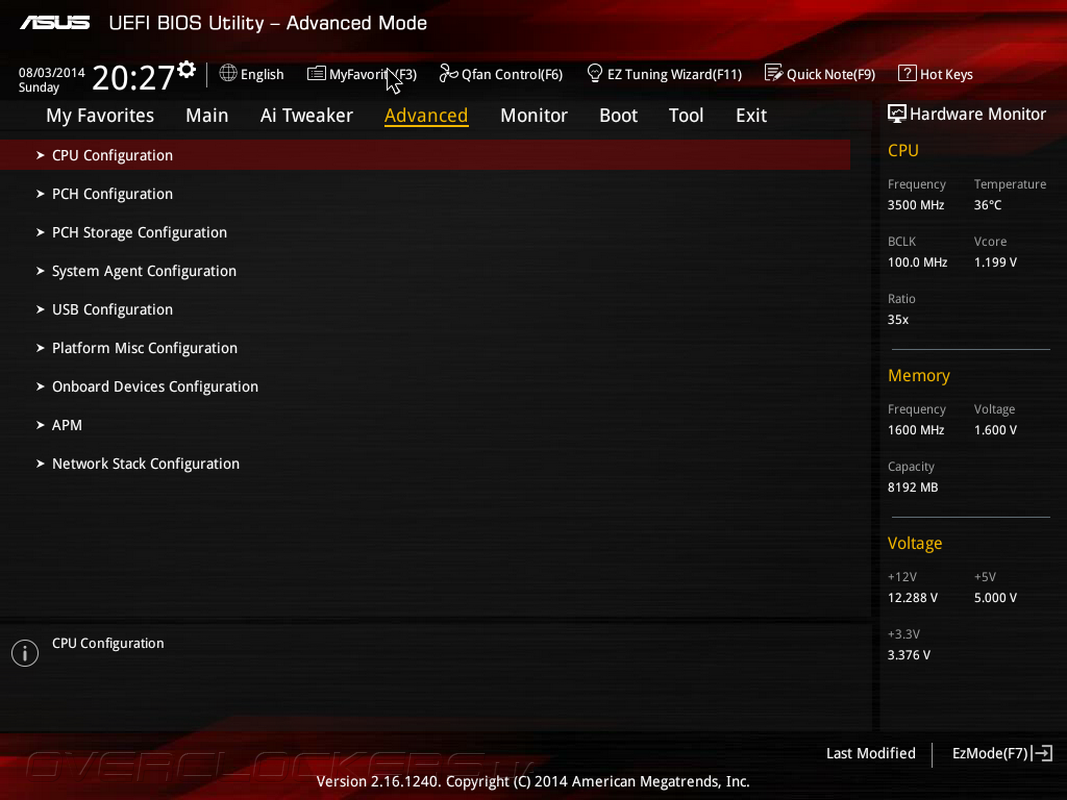Screen dimensions: 1067x800
Task: Switch to EzMode(F7)
Action: (x=989, y=753)
